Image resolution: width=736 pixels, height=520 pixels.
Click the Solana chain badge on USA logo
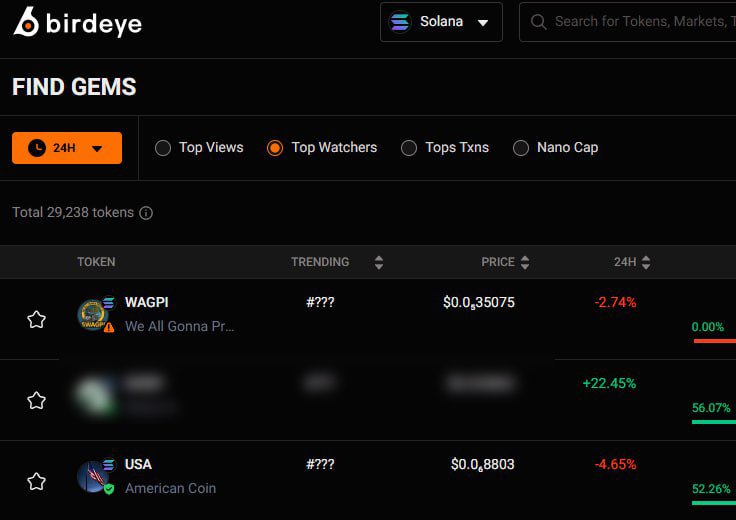coord(109,465)
